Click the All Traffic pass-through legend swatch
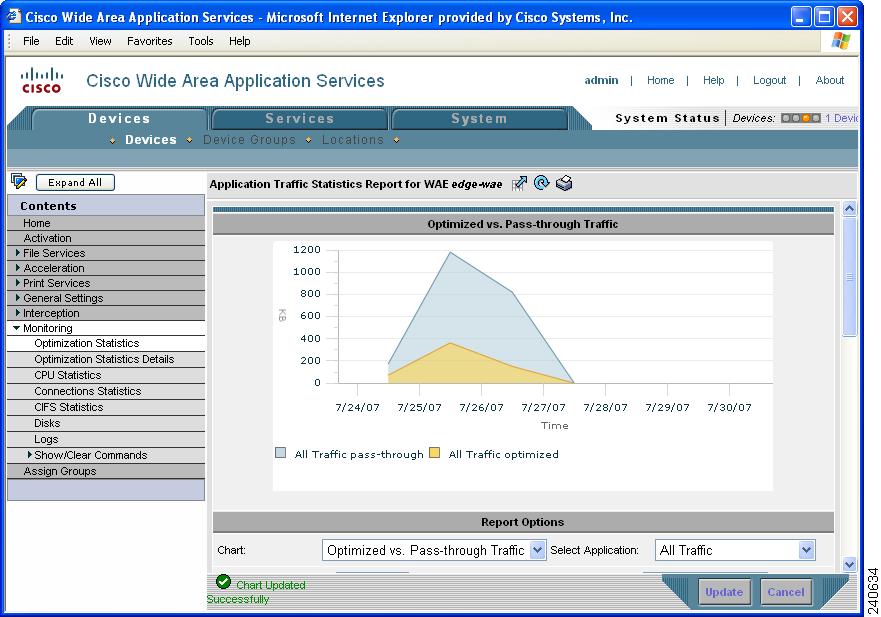 point(280,453)
